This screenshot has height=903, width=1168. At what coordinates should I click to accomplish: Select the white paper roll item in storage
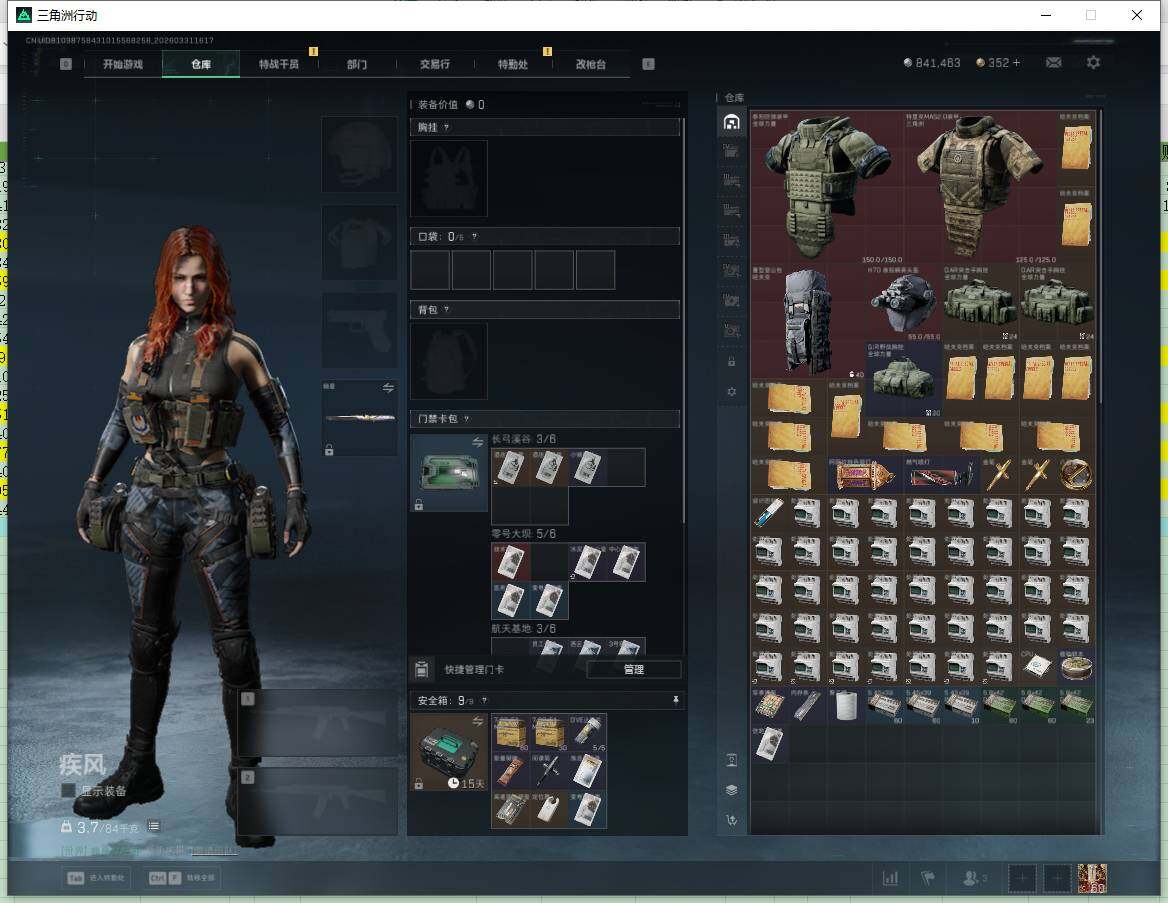click(x=845, y=705)
